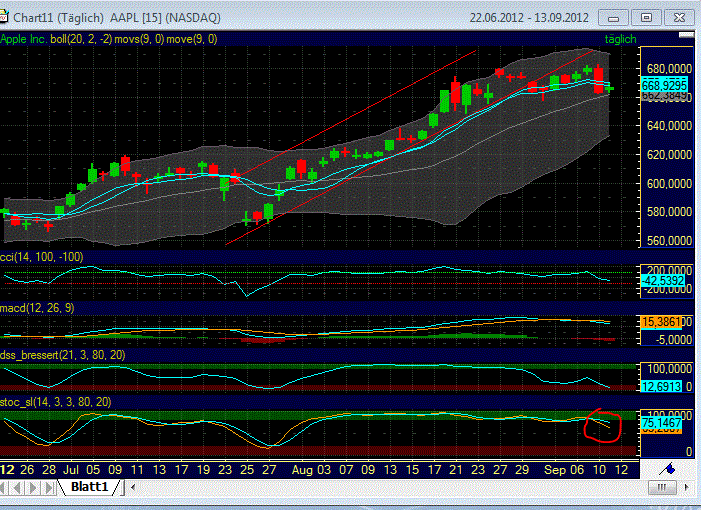
Task: Minimize the Chart11 window
Action: [613, 18]
